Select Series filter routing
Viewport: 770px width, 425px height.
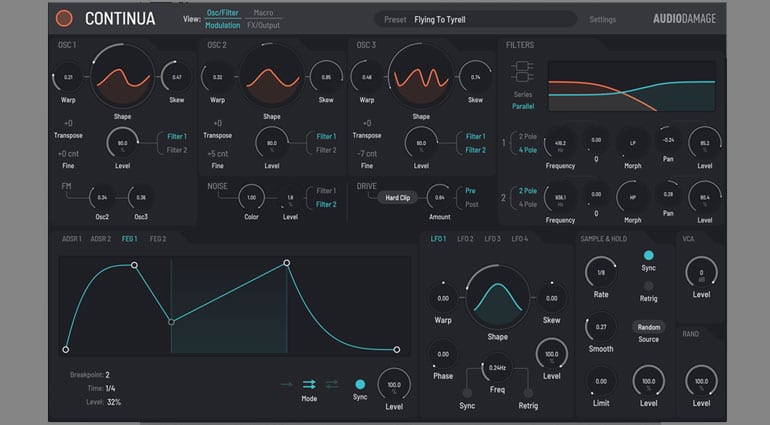coord(522,94)
